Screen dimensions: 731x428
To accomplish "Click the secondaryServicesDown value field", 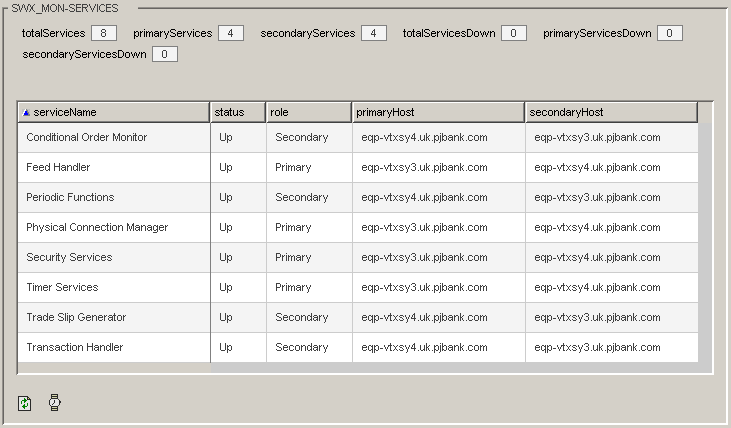I will pos(165,53).
